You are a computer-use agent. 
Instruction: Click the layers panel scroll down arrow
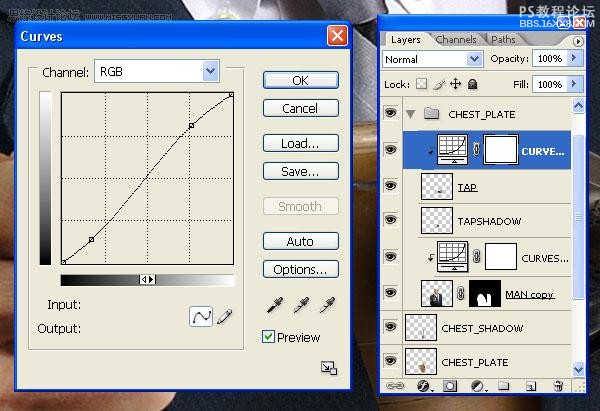[x=578, y=369]
